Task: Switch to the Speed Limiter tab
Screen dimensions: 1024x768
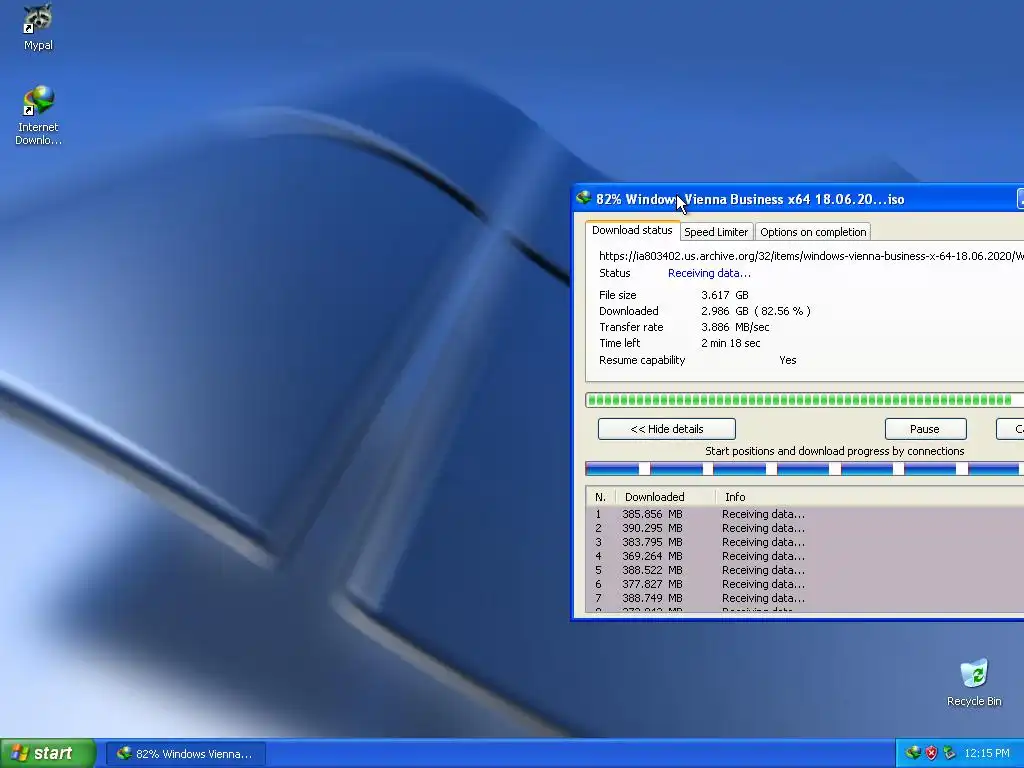Action: pos(716,232)
